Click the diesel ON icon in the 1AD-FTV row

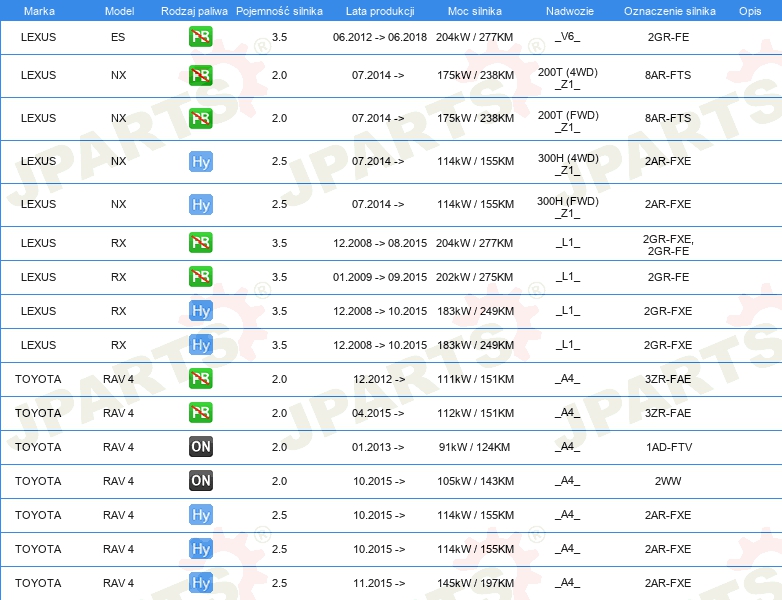coord(201,447)
